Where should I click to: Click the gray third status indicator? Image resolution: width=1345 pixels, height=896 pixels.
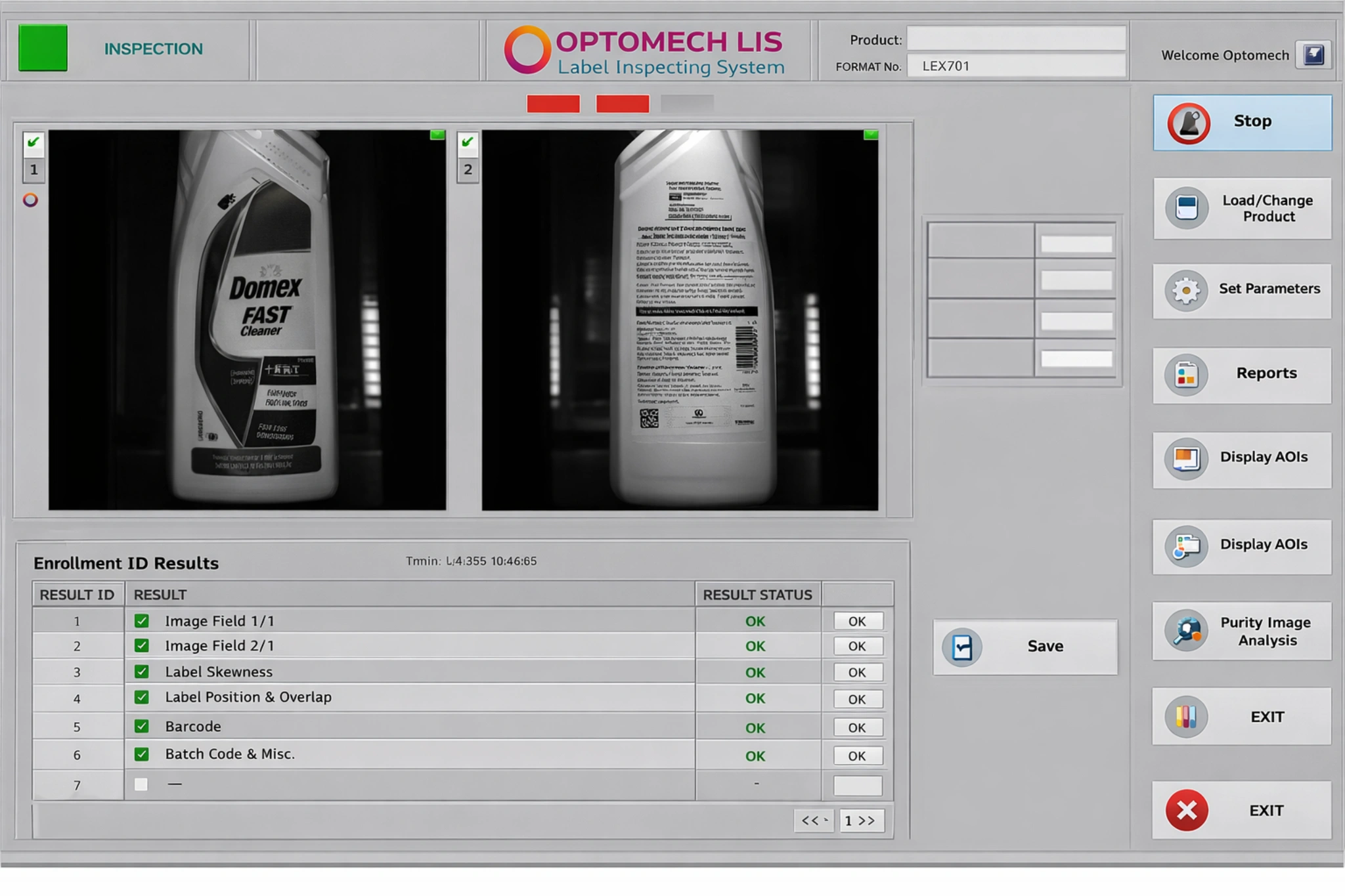[687, 104]
